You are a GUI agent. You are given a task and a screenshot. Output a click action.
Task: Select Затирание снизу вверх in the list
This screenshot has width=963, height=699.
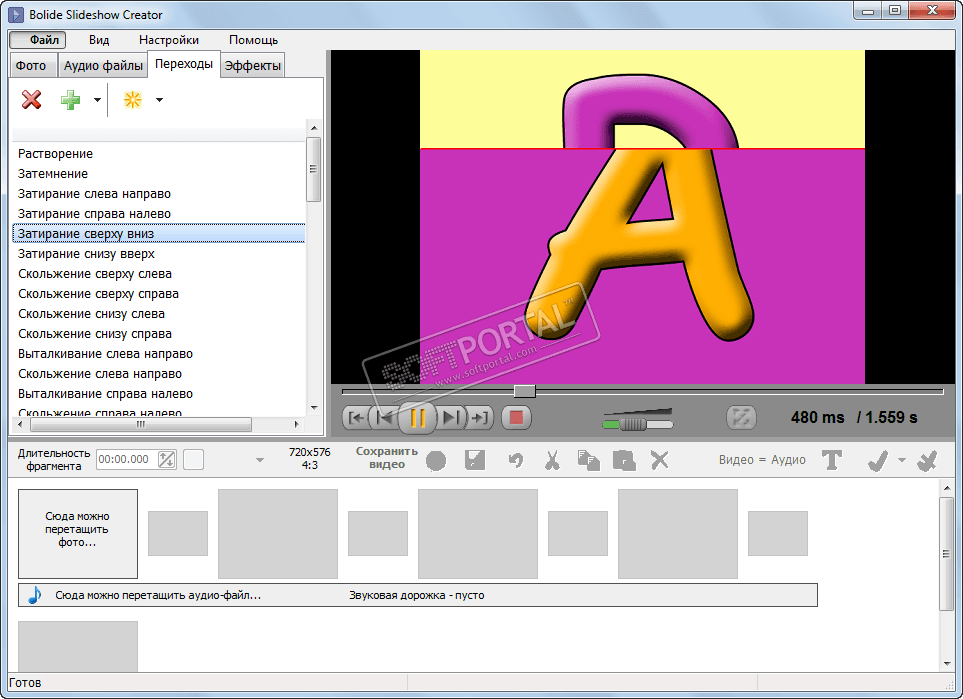(x=158, y=254)
